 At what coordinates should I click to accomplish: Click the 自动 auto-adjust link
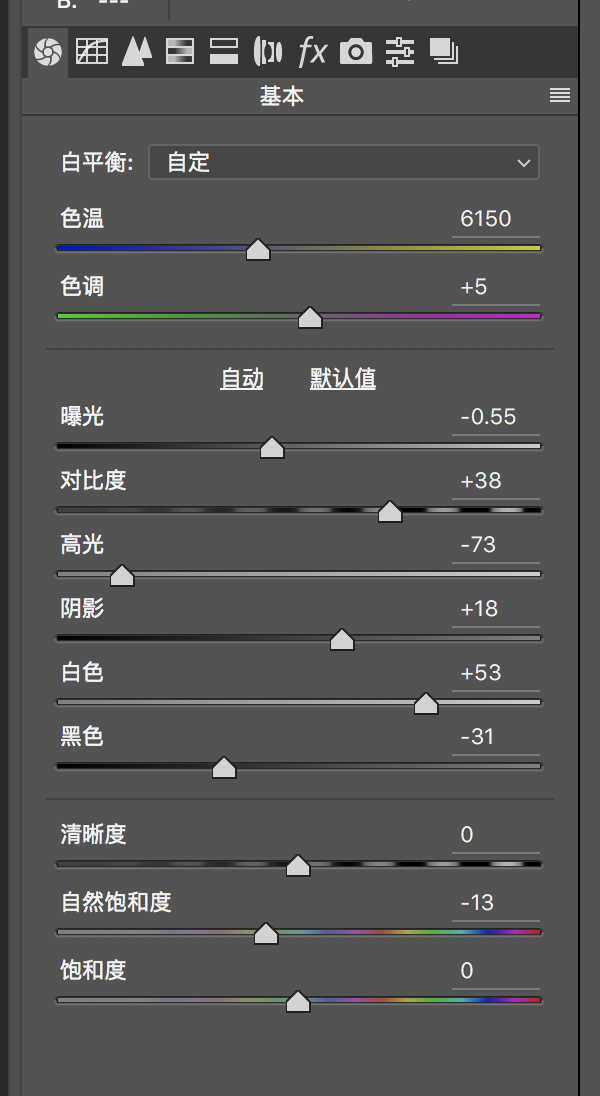[241, 379]
